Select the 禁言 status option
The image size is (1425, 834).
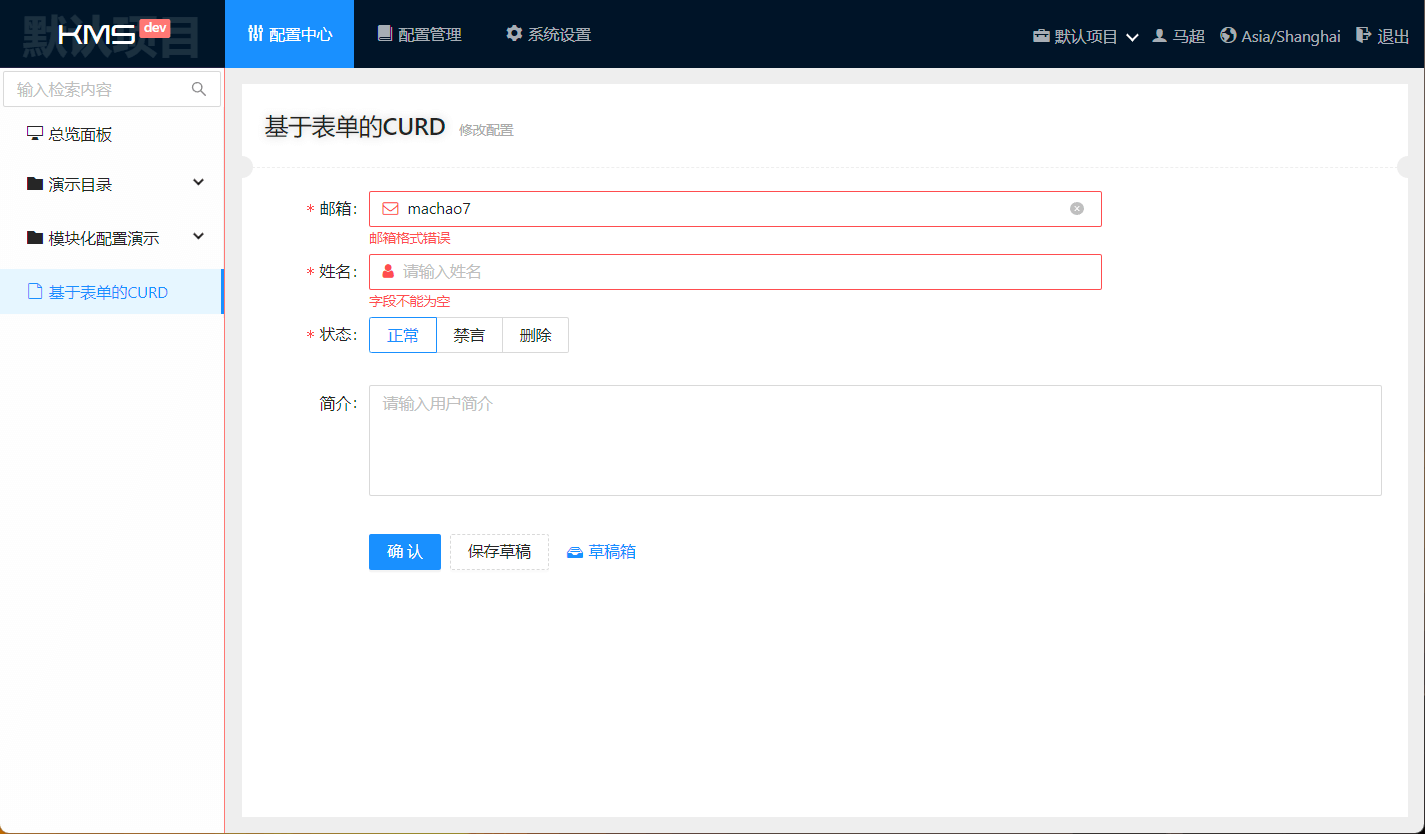coord(469,335)
